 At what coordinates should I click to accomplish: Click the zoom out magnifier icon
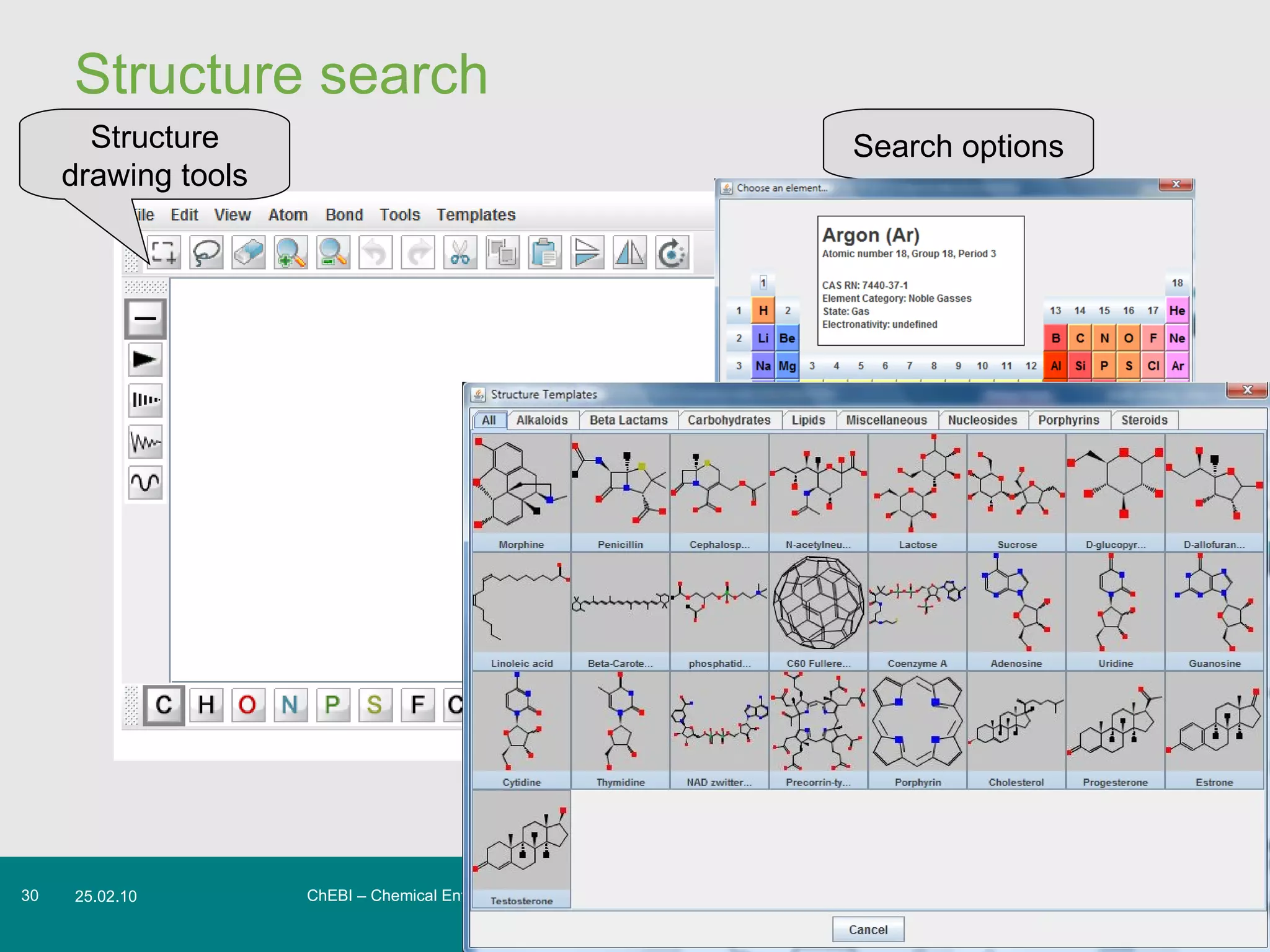coord(333,253)
